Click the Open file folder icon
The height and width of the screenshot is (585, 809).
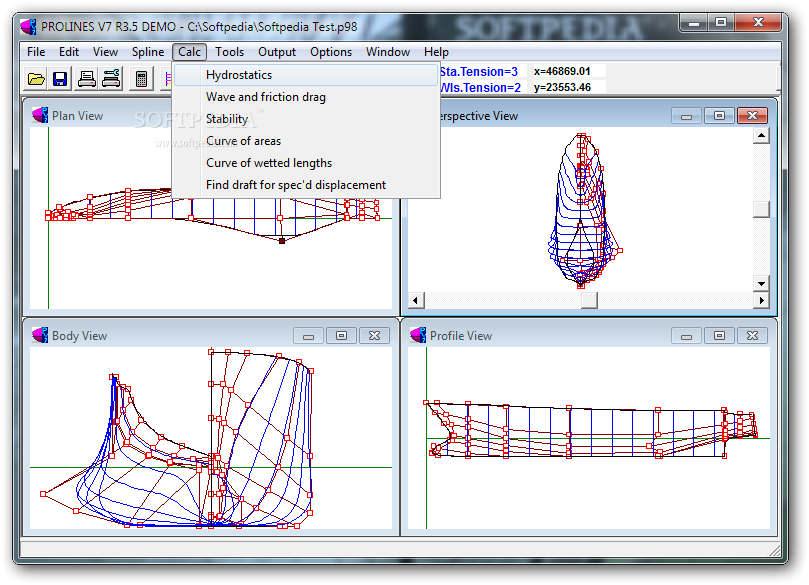click(x=36, y=79)
